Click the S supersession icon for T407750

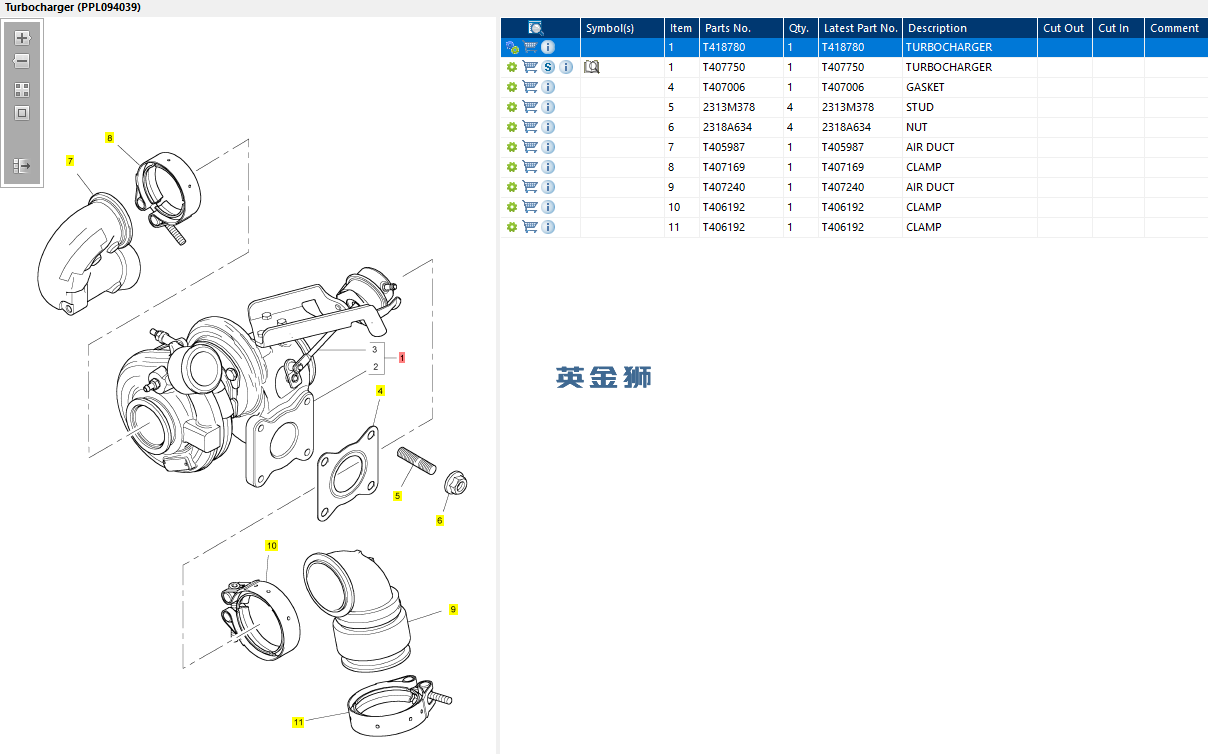pyautogui.click(x=548, y=67)
